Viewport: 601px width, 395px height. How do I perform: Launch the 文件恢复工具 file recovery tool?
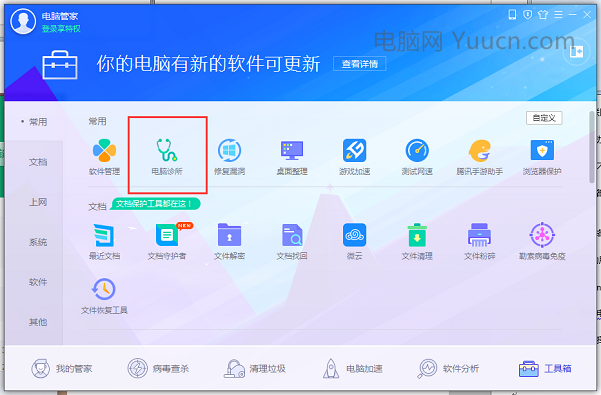(104, 296)
